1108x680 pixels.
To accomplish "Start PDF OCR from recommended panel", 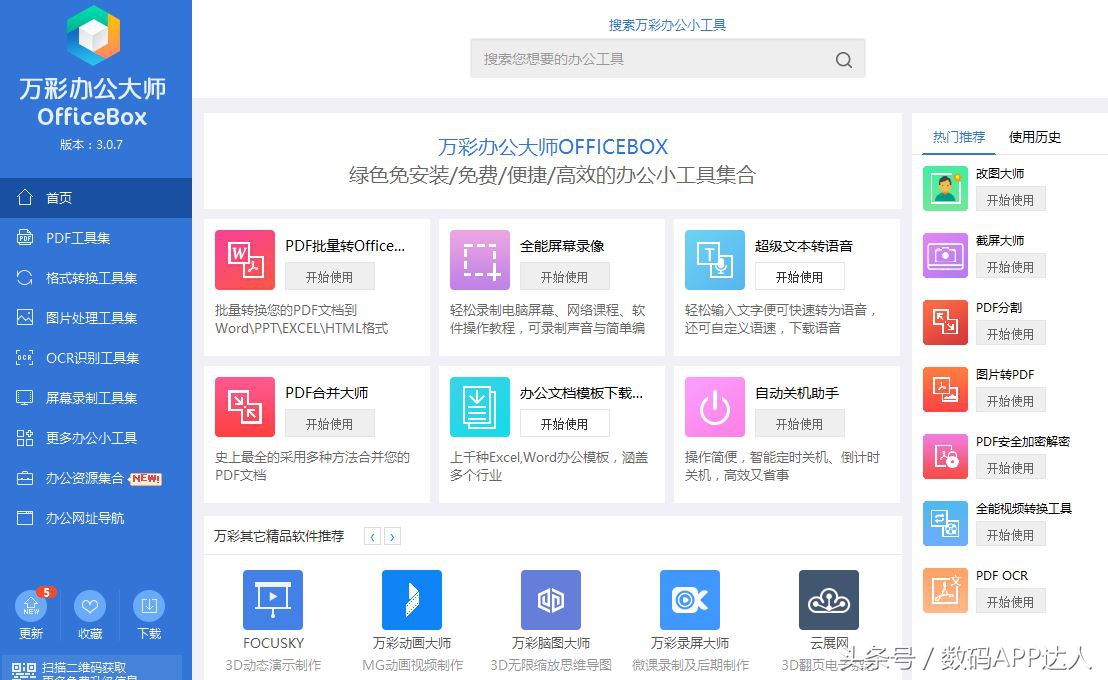I will [1010, 602].
